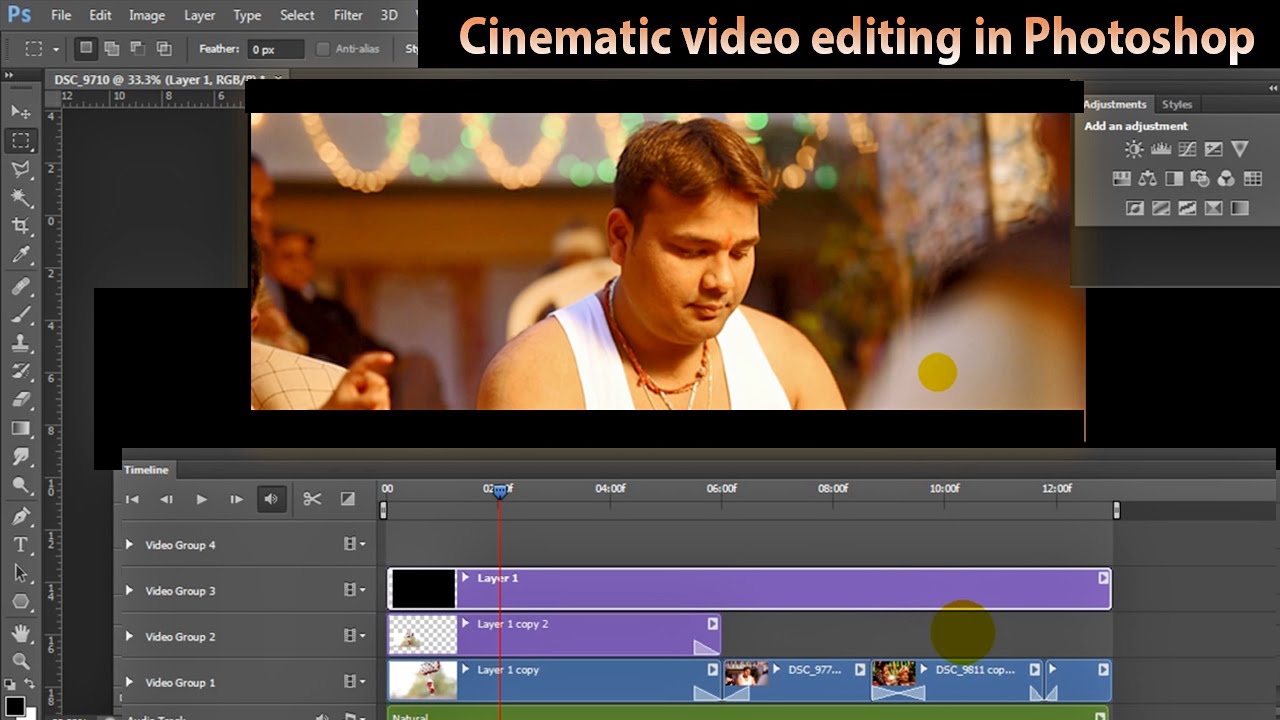Select the Pen tool

(x=20, y=517)
